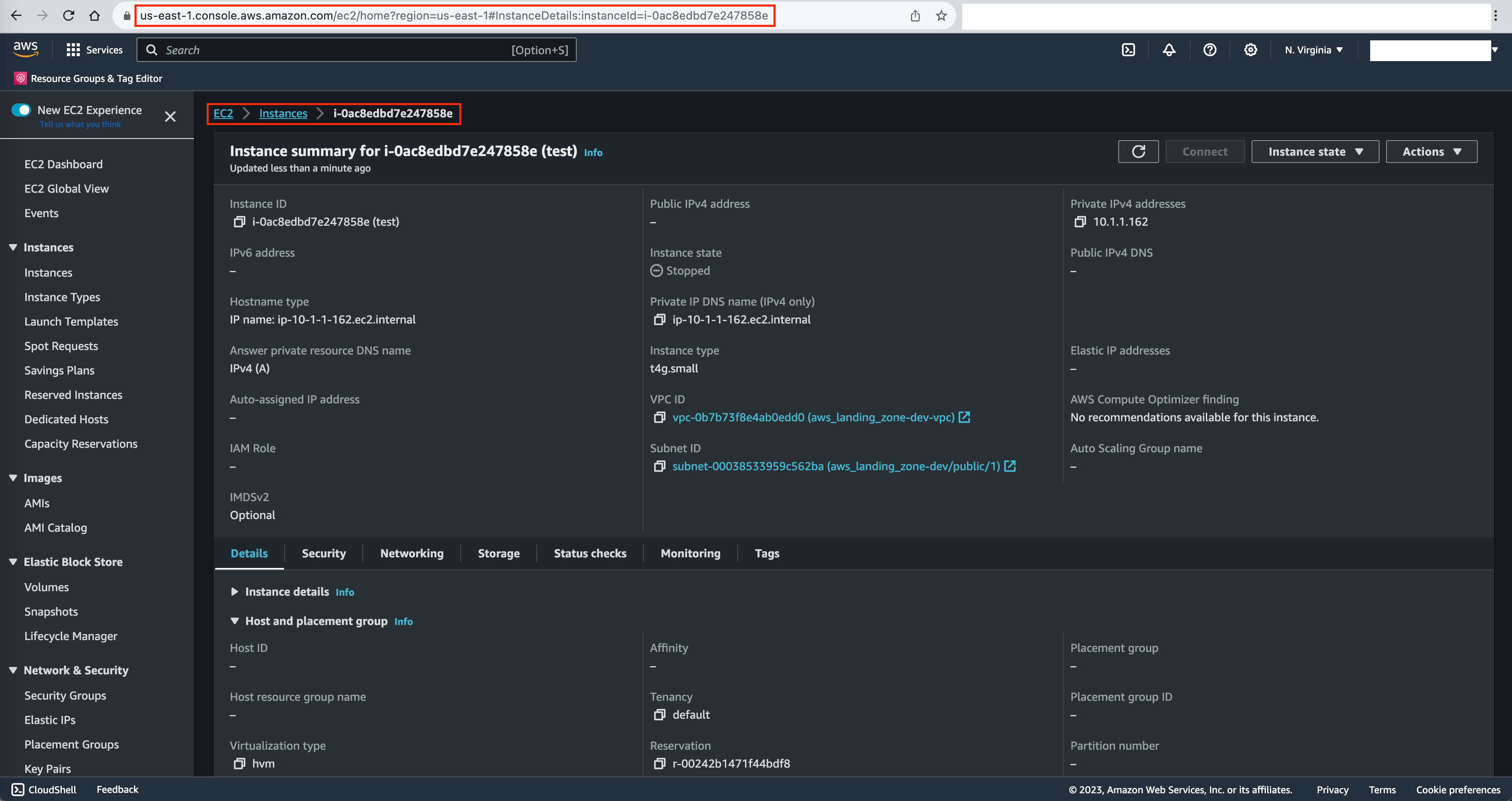Collapse the Network & Security group
Viewport: 1512px width, 801px height.
click(13, 670)
